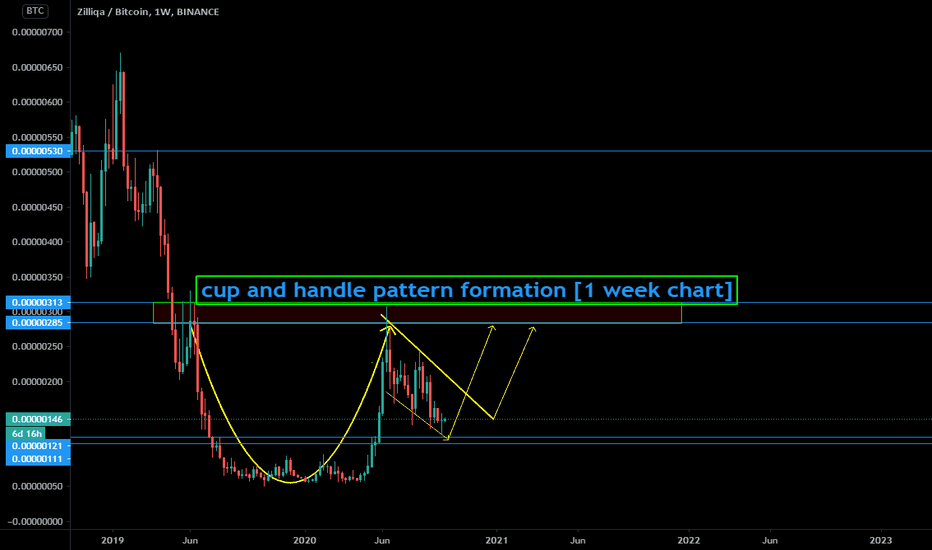Screen dimensions: 932x550
Task: Click the 0.00000450 price axis tick
Action: point(37,208)
